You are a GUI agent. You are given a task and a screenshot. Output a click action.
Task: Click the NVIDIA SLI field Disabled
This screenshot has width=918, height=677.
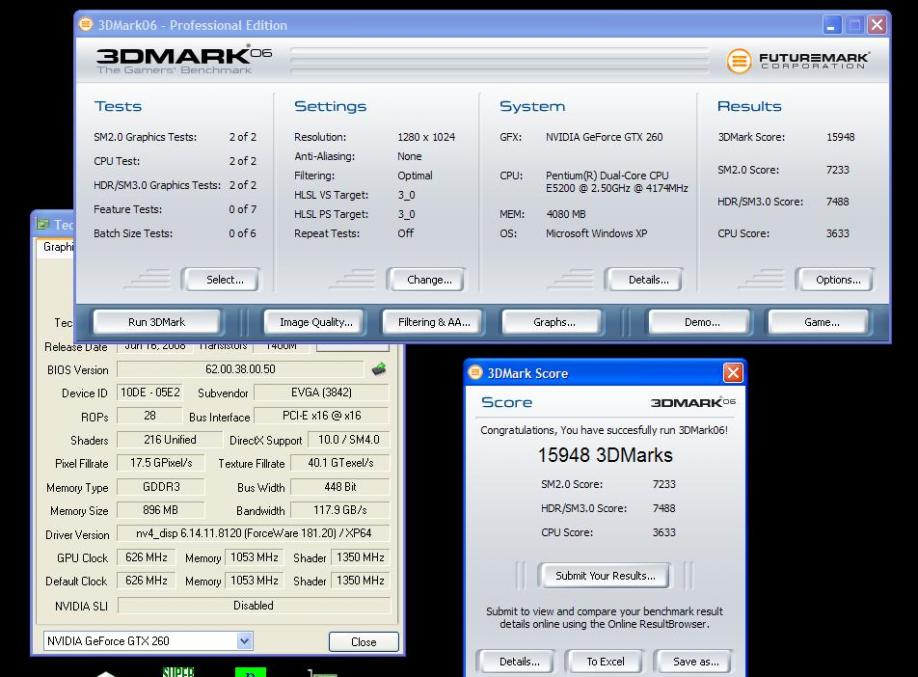(x=254, y=605)
